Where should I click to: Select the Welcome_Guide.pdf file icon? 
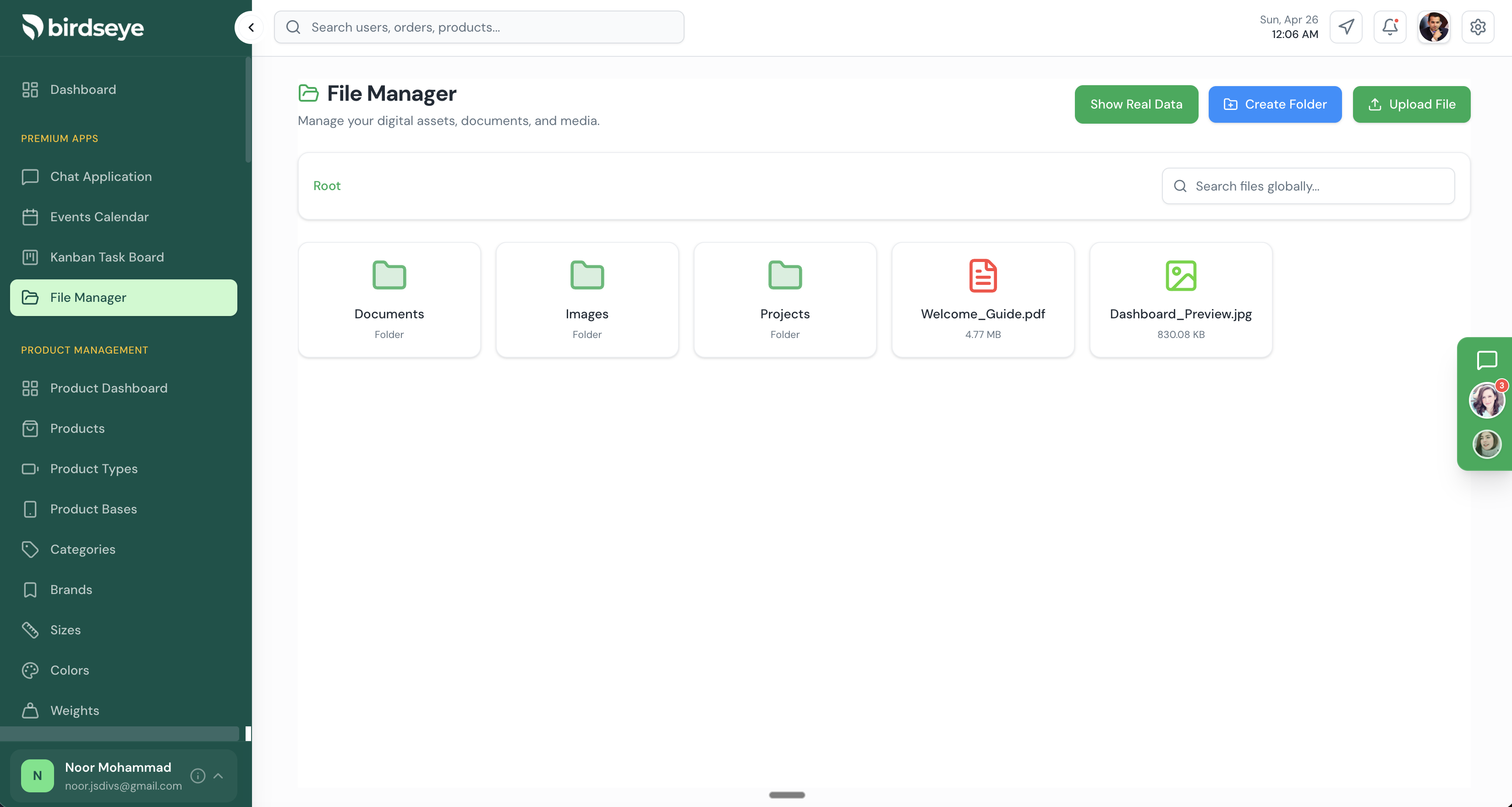982,275
